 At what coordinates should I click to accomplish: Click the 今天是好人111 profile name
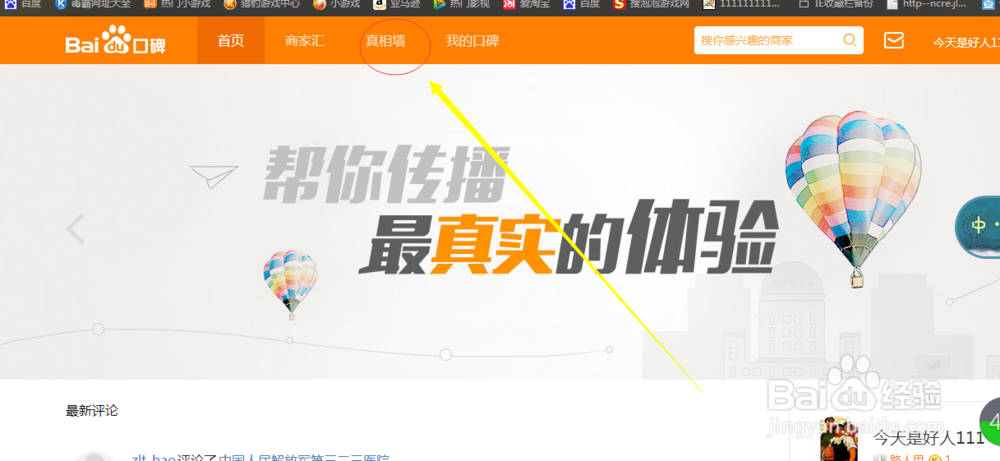point(929,438)
